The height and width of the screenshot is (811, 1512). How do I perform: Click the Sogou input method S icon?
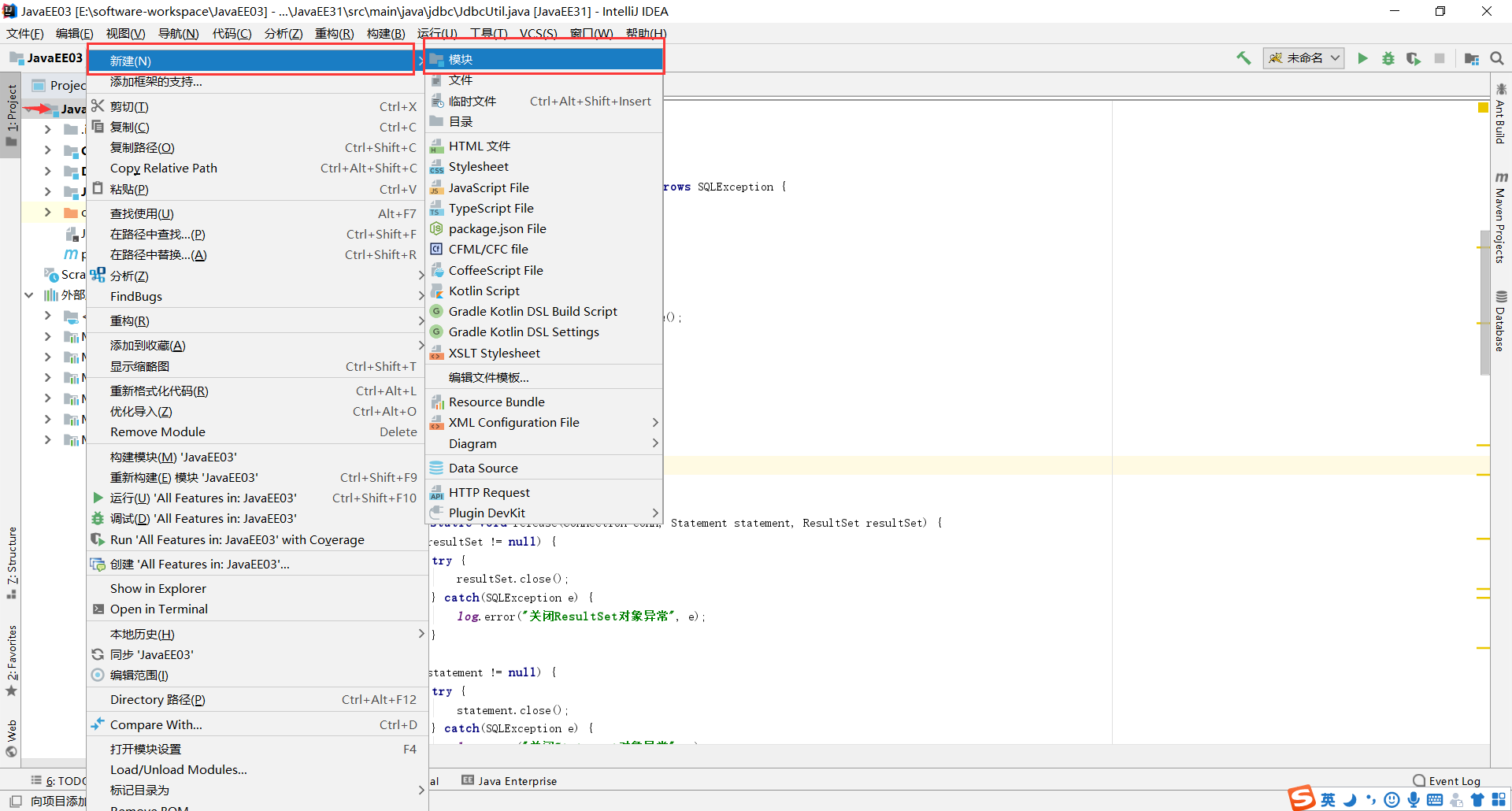point(1302,798)
